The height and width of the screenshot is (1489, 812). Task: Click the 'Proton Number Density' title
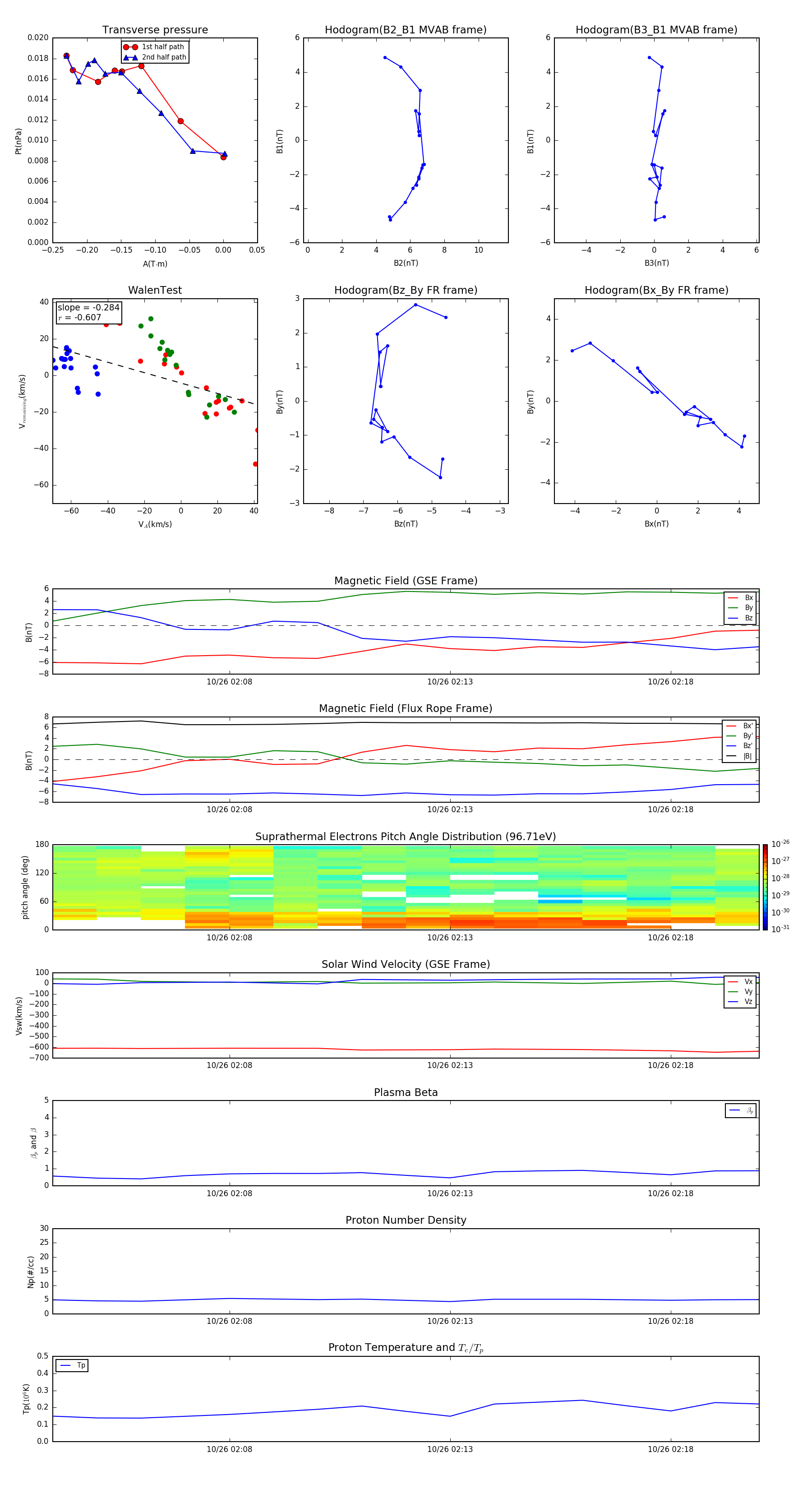click(406, 1220)
